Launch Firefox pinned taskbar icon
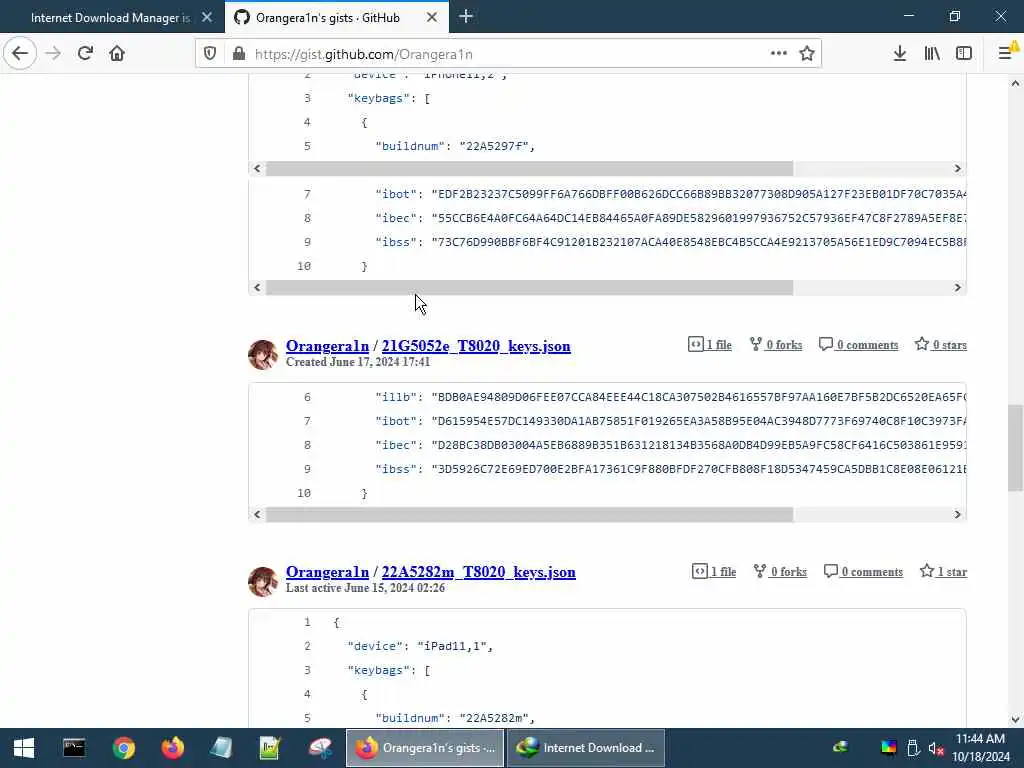This screenshot has width=1024, height=768. [173, 748]
